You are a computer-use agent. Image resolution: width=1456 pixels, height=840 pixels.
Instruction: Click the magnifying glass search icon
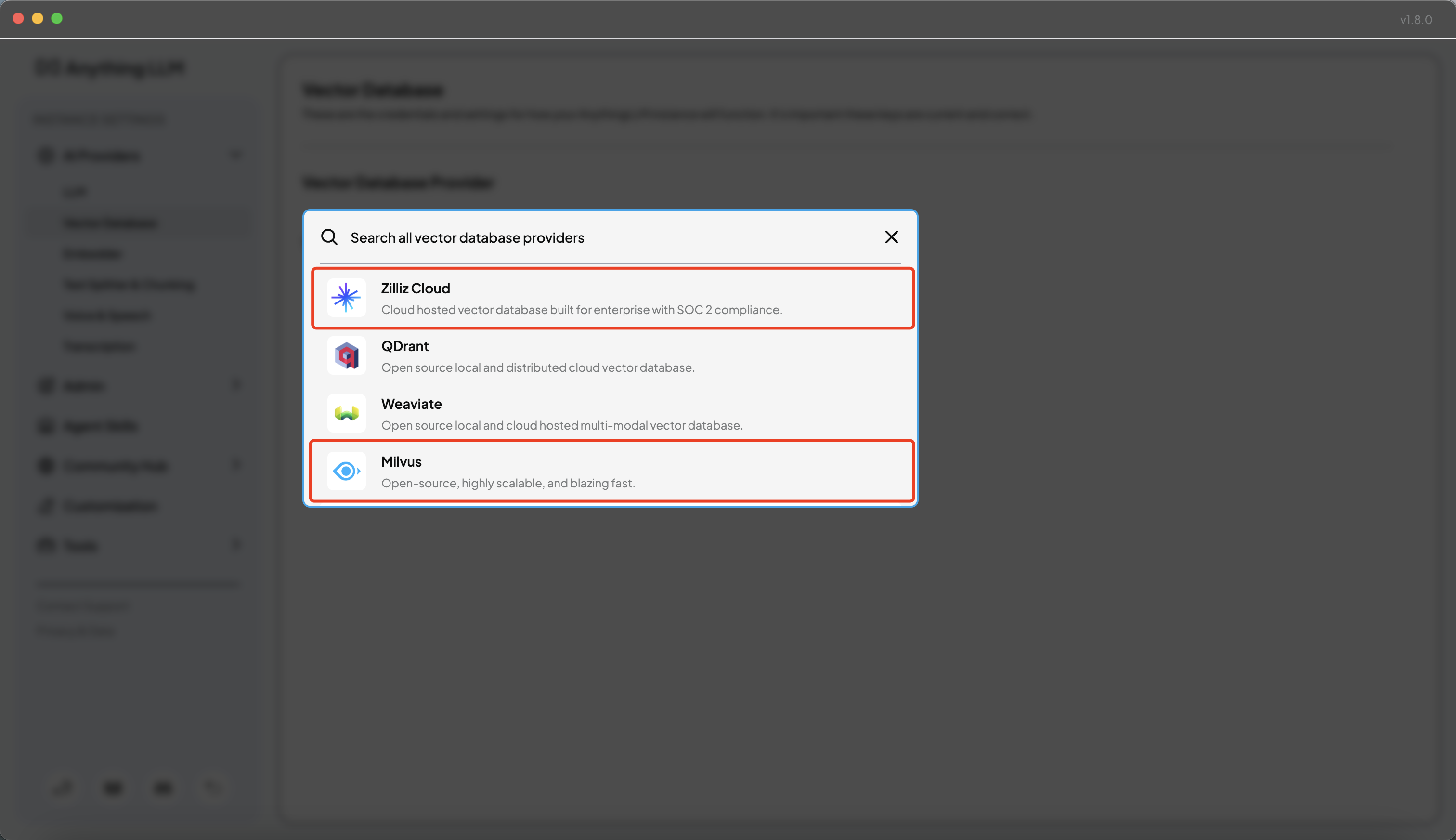point(329,237)
